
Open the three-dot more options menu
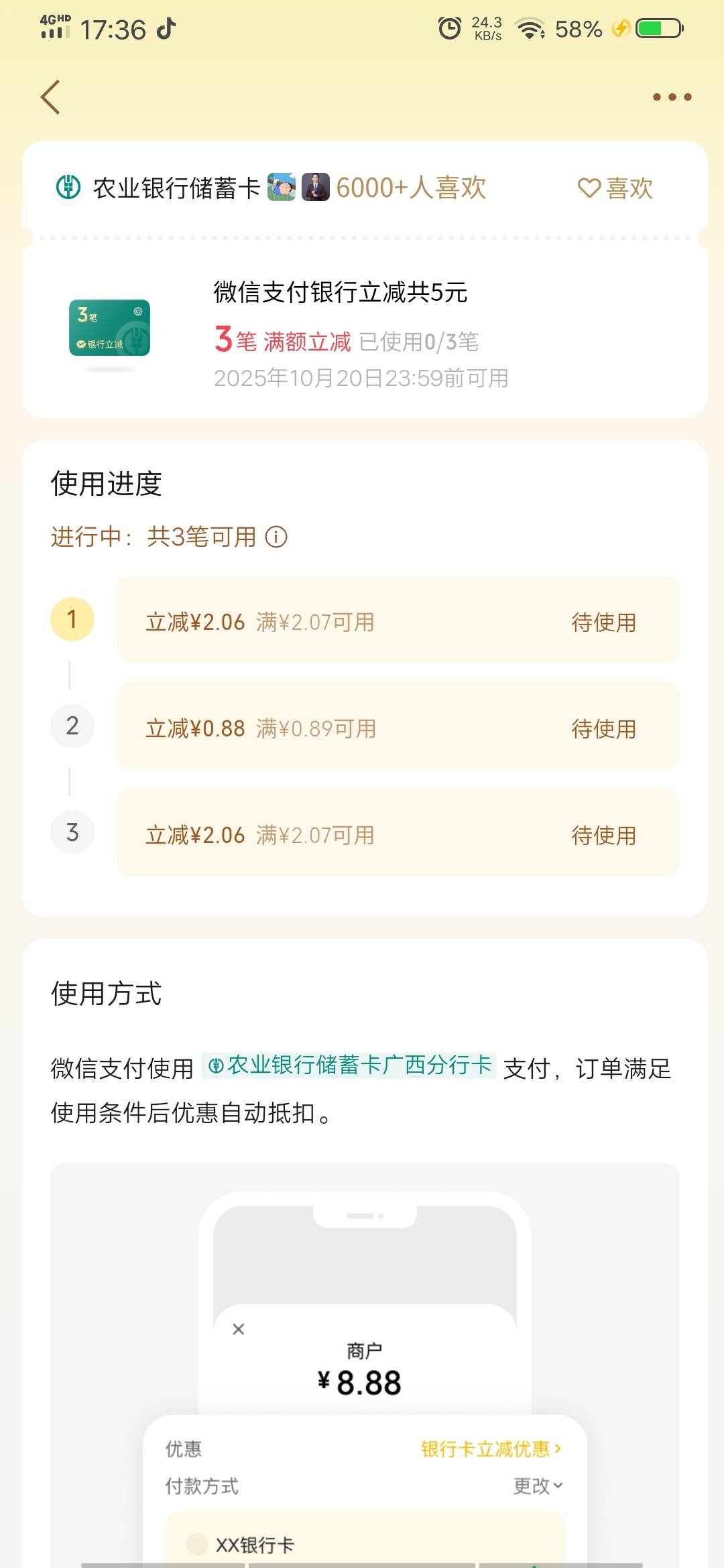click(672, 97)
